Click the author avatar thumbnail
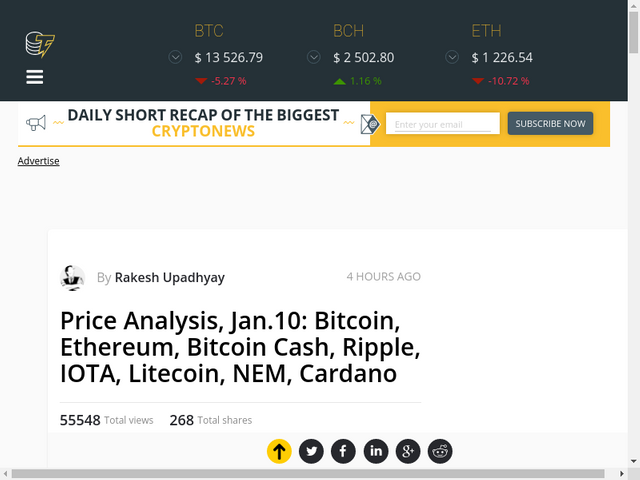The width and height of the screenshot is (640, 480). coord(72,277)
